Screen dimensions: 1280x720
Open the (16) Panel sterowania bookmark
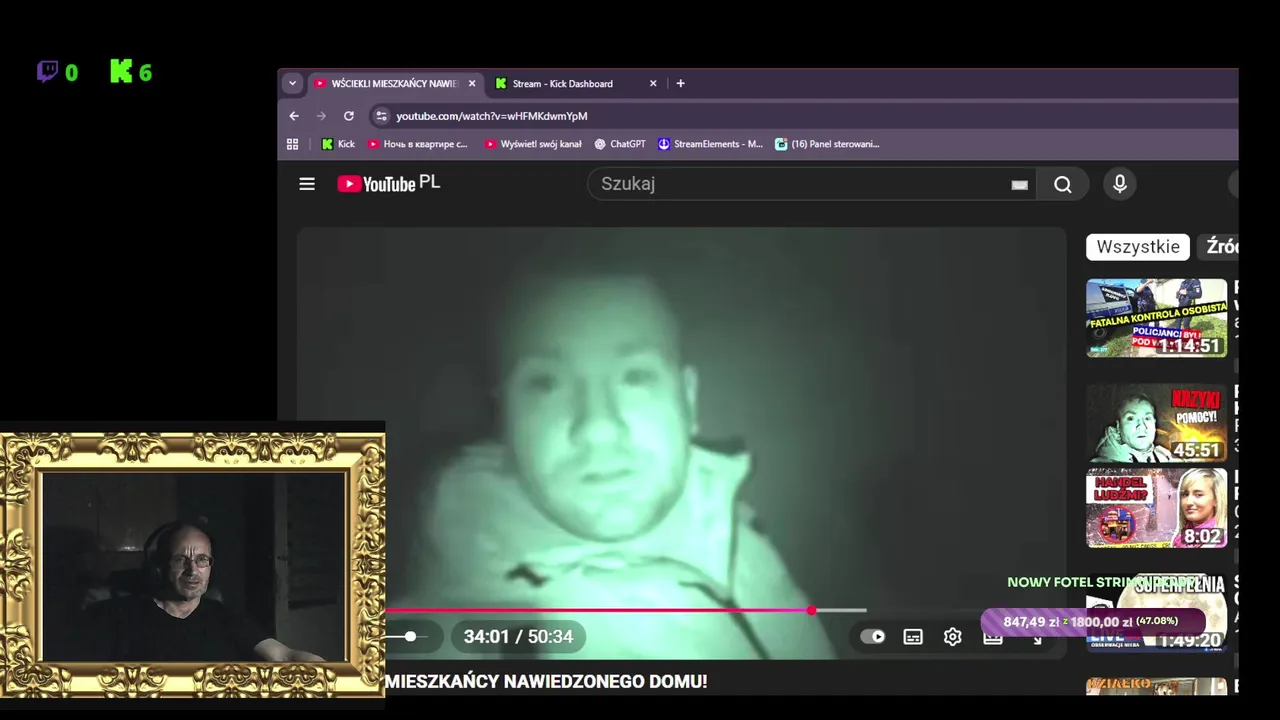click(x=827, y=144)
